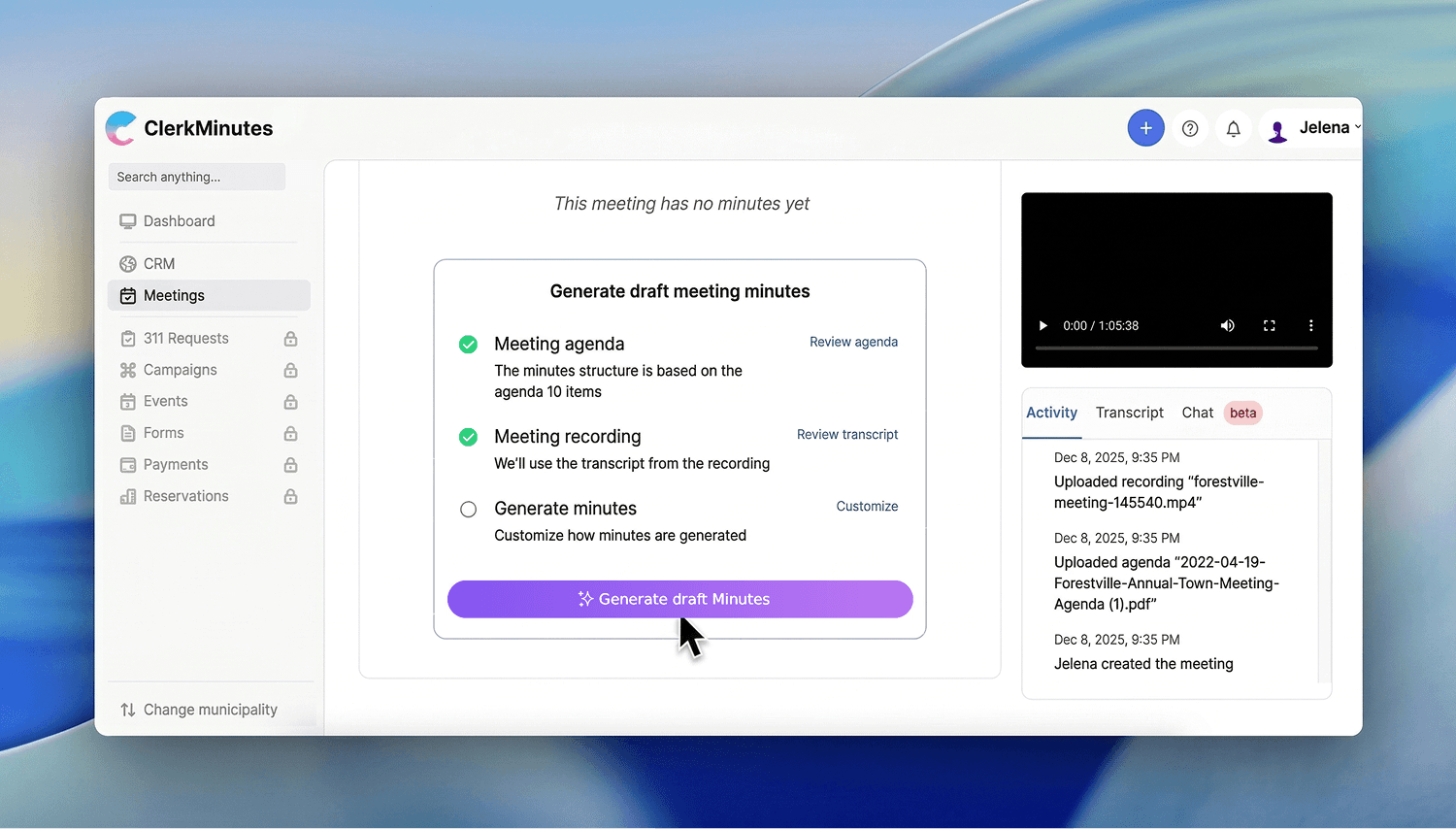Click the CRM globe icon
The image size is (1456, 829).
tap(127, 264)
